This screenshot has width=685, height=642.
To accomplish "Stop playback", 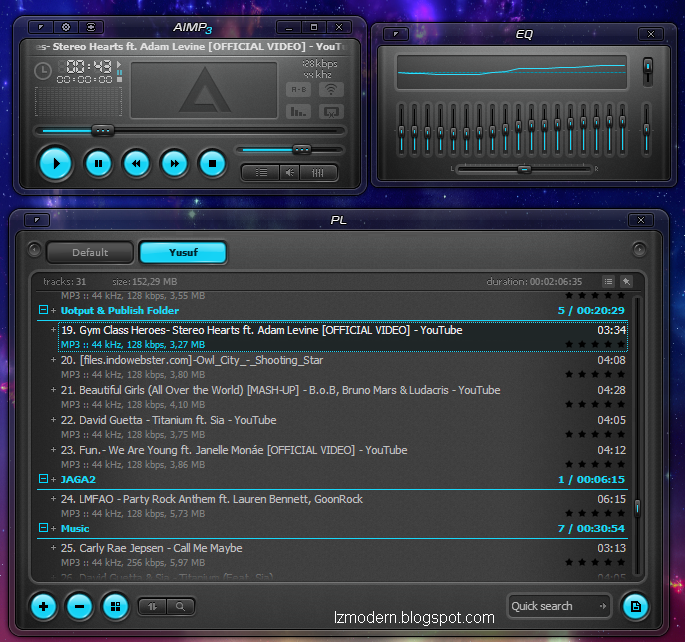I will (x=212, y=164).
